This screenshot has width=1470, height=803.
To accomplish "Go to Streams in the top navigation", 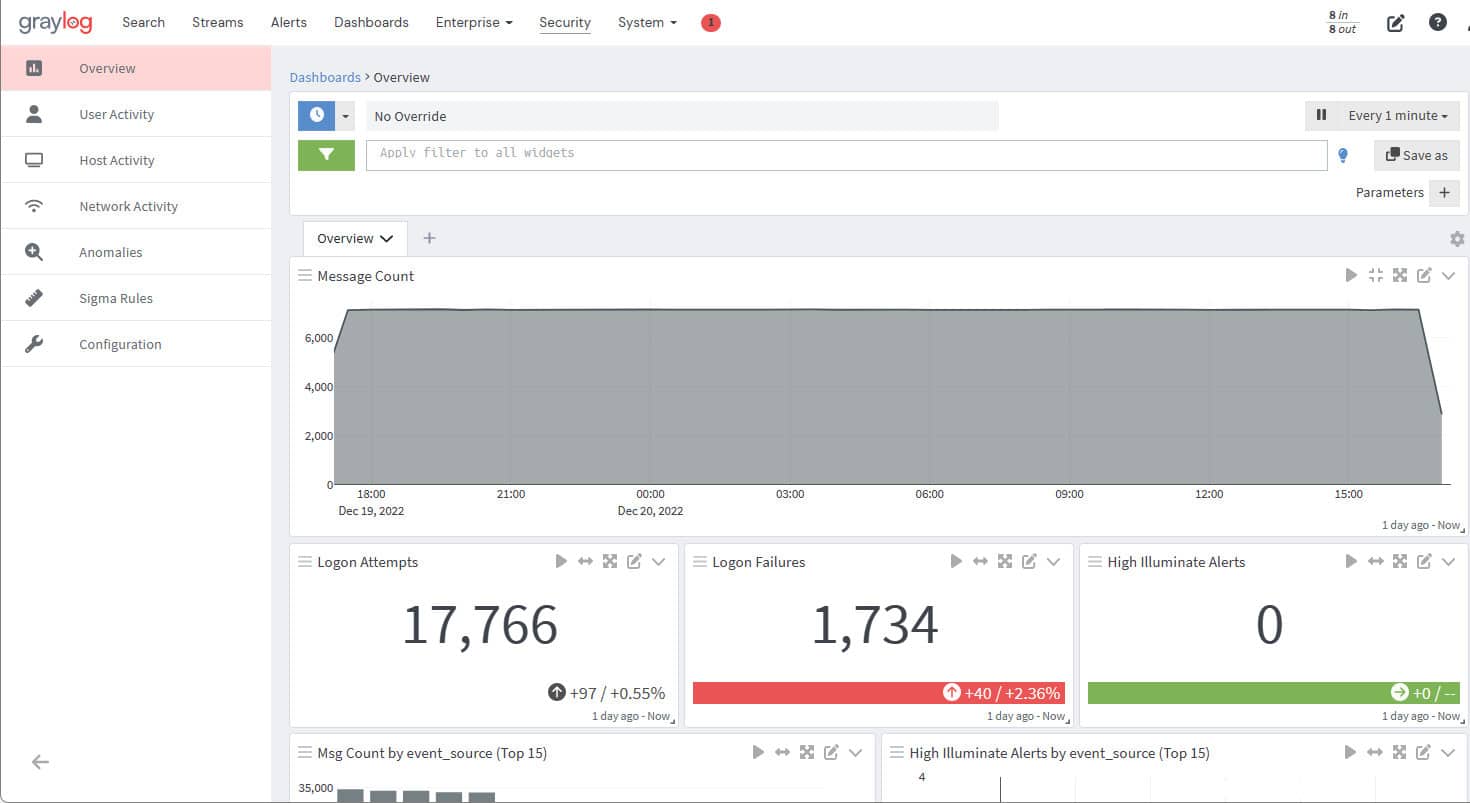I will click(x=217, y=22).
